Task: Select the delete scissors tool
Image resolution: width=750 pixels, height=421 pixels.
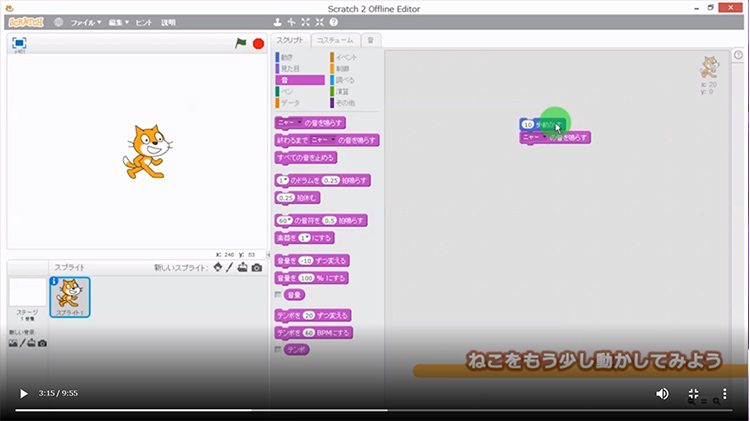Action: coord(291,22)
